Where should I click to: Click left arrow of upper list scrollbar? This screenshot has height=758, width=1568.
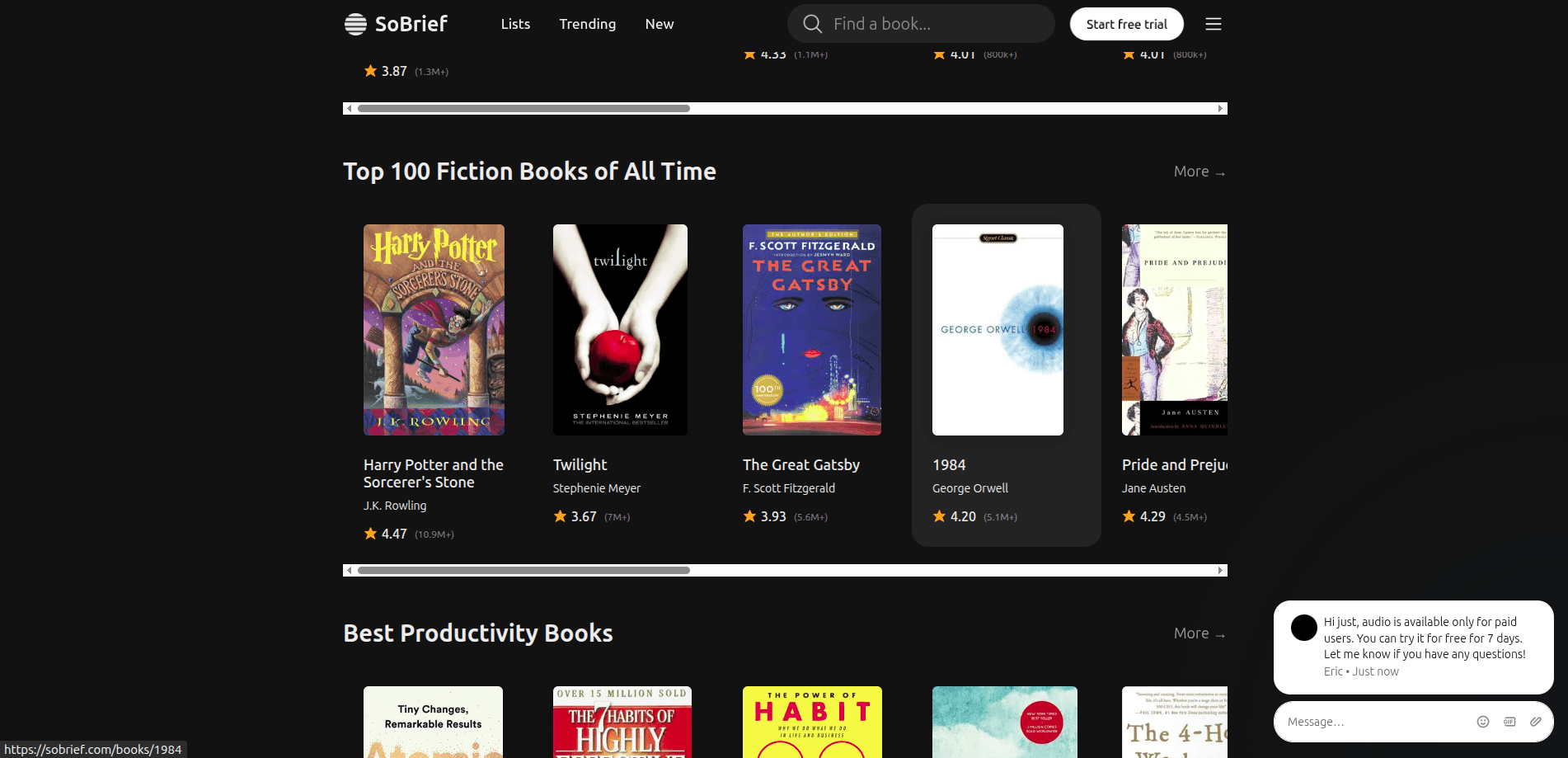pyautogui.click(x=349, y=108)
